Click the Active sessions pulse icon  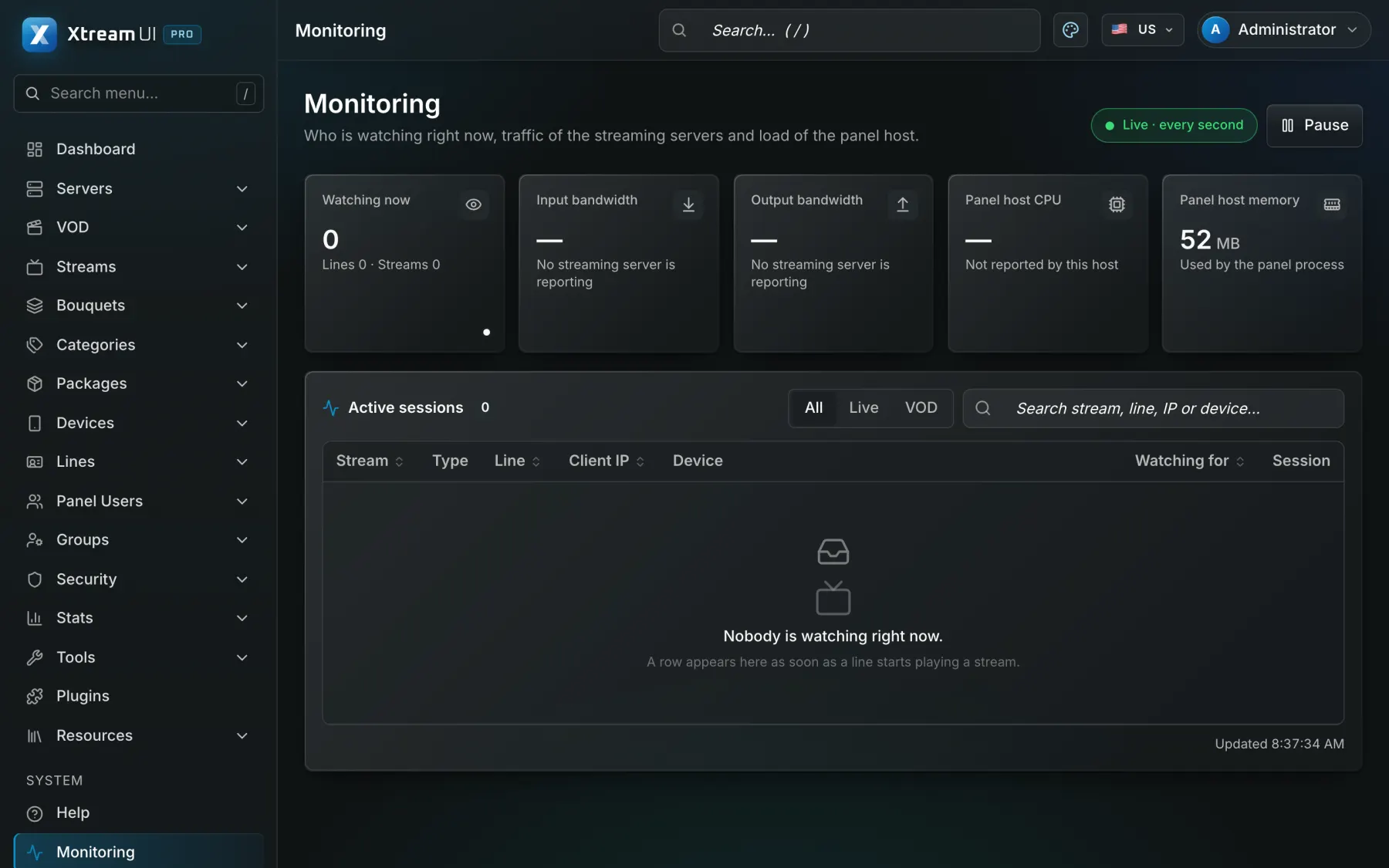(331, 407)
